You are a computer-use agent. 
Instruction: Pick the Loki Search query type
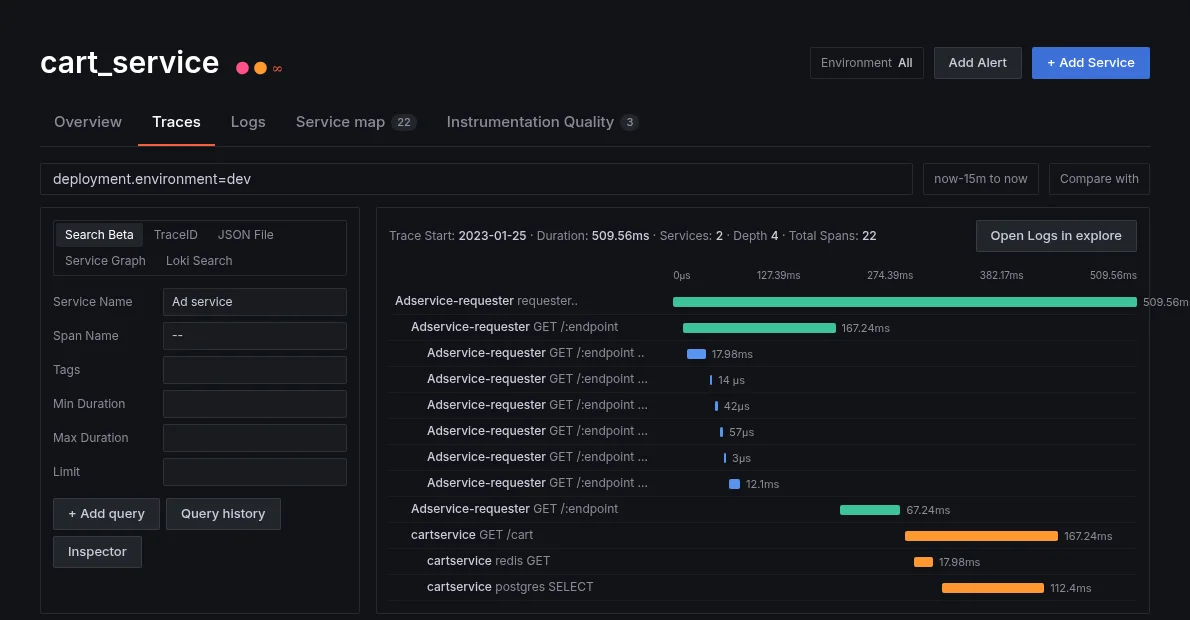pyautogui.click(x=199, y=260)
